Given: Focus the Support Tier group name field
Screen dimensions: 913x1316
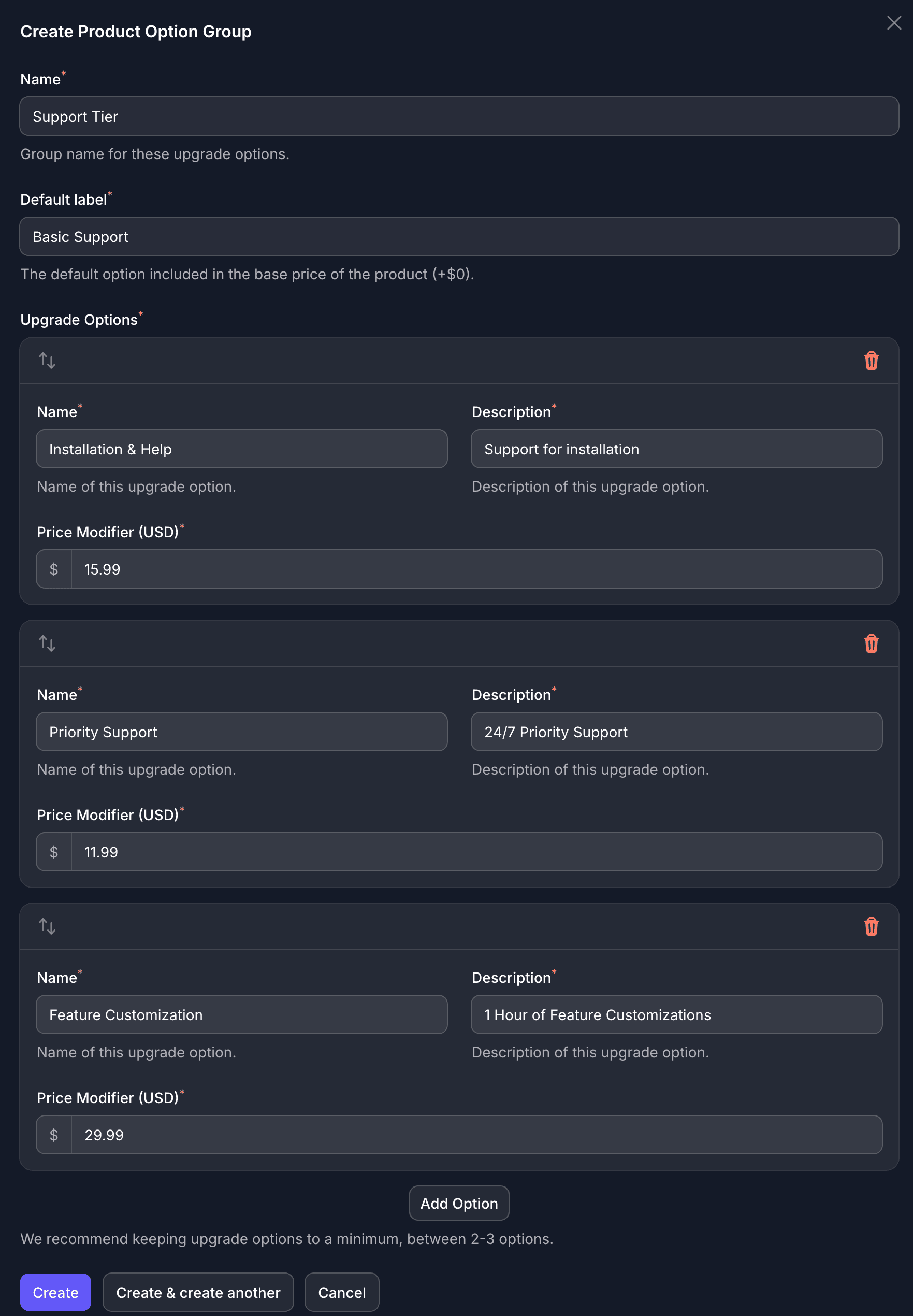Looking at the screenshot, I should pyautogui.click(x=458, y=116).
